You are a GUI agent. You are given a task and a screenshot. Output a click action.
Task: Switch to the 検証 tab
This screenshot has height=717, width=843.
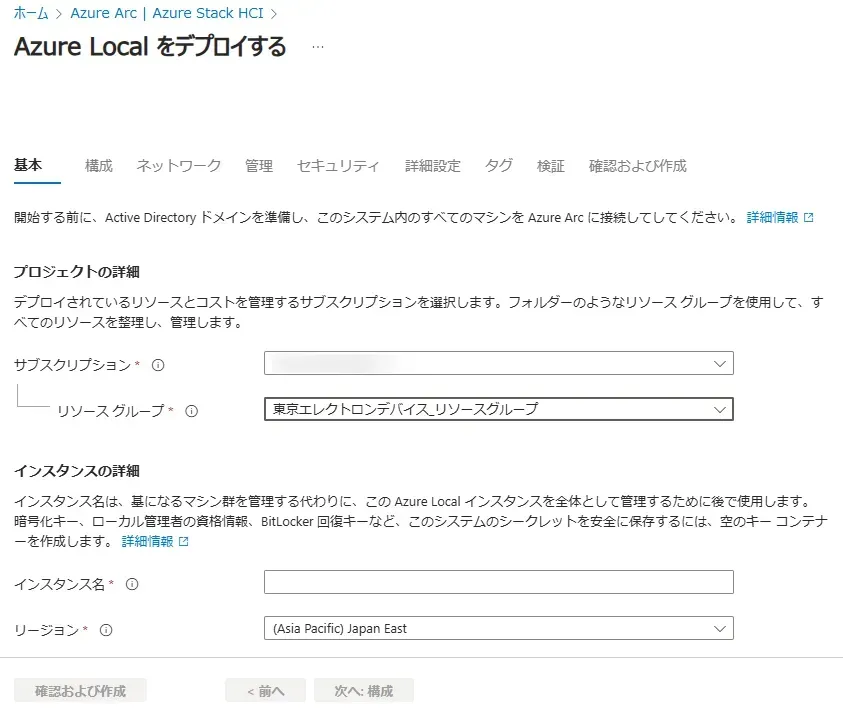click(x=551, y=166)
